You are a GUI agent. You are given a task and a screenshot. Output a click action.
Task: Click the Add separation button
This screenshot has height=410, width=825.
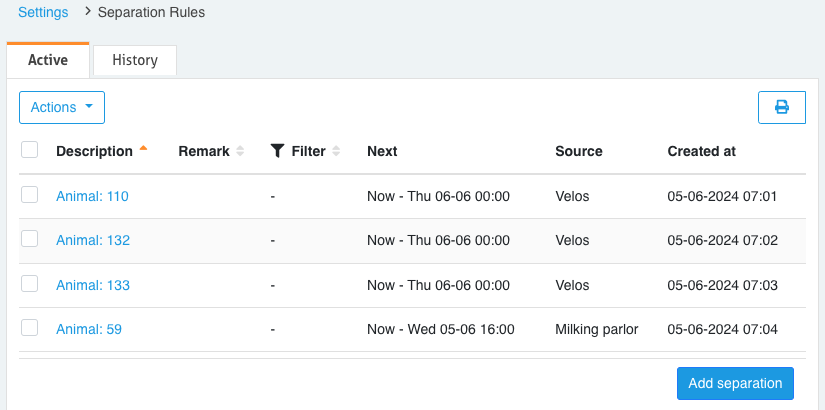(735, 383)
